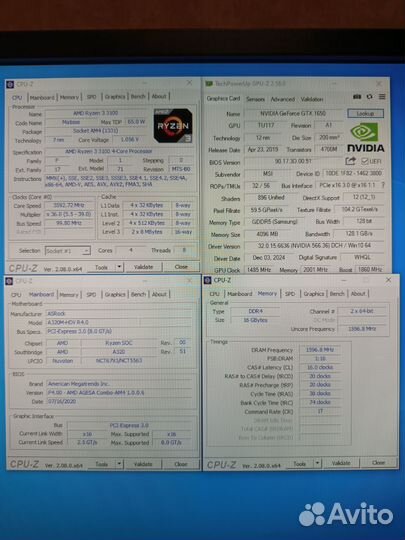
Task: Open Graphics tab in bottom-right CPU-Z window
Action: click(x=314, y=294)
